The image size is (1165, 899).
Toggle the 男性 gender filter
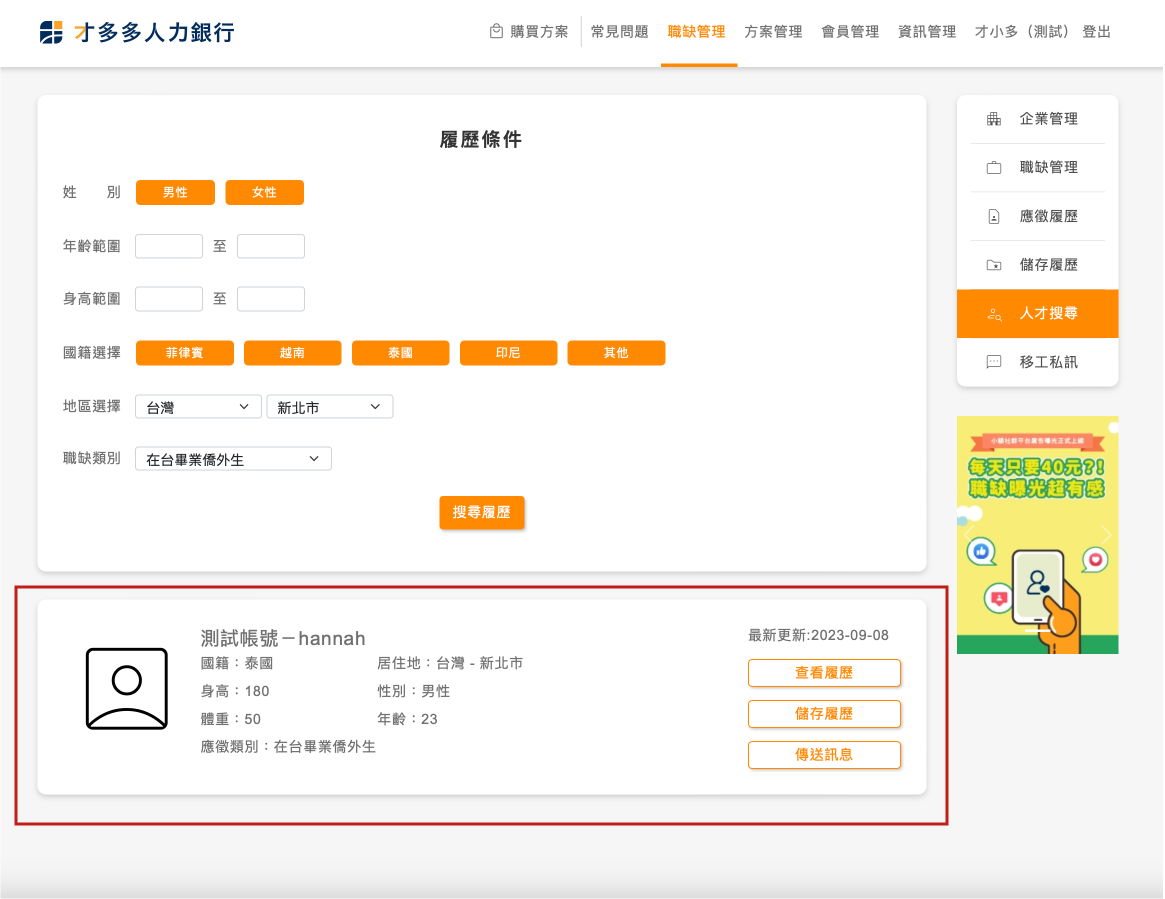[x=175, y=193]
